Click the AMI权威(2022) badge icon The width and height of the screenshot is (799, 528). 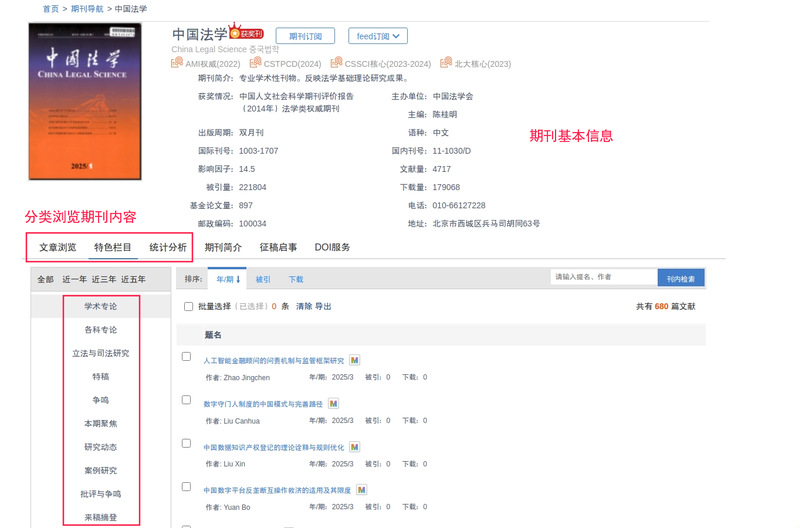pyautogui.click(x=177, y=64)
